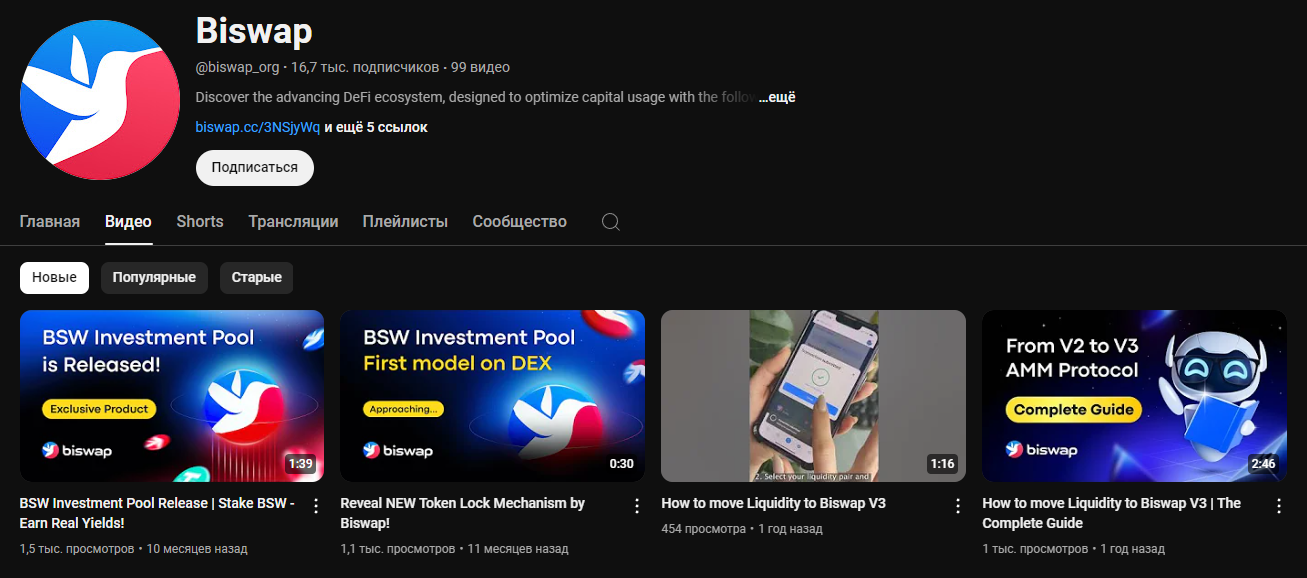Open options for The Complete Guide video
The height and width of the screenshot is (578, 1307).
1279,506
